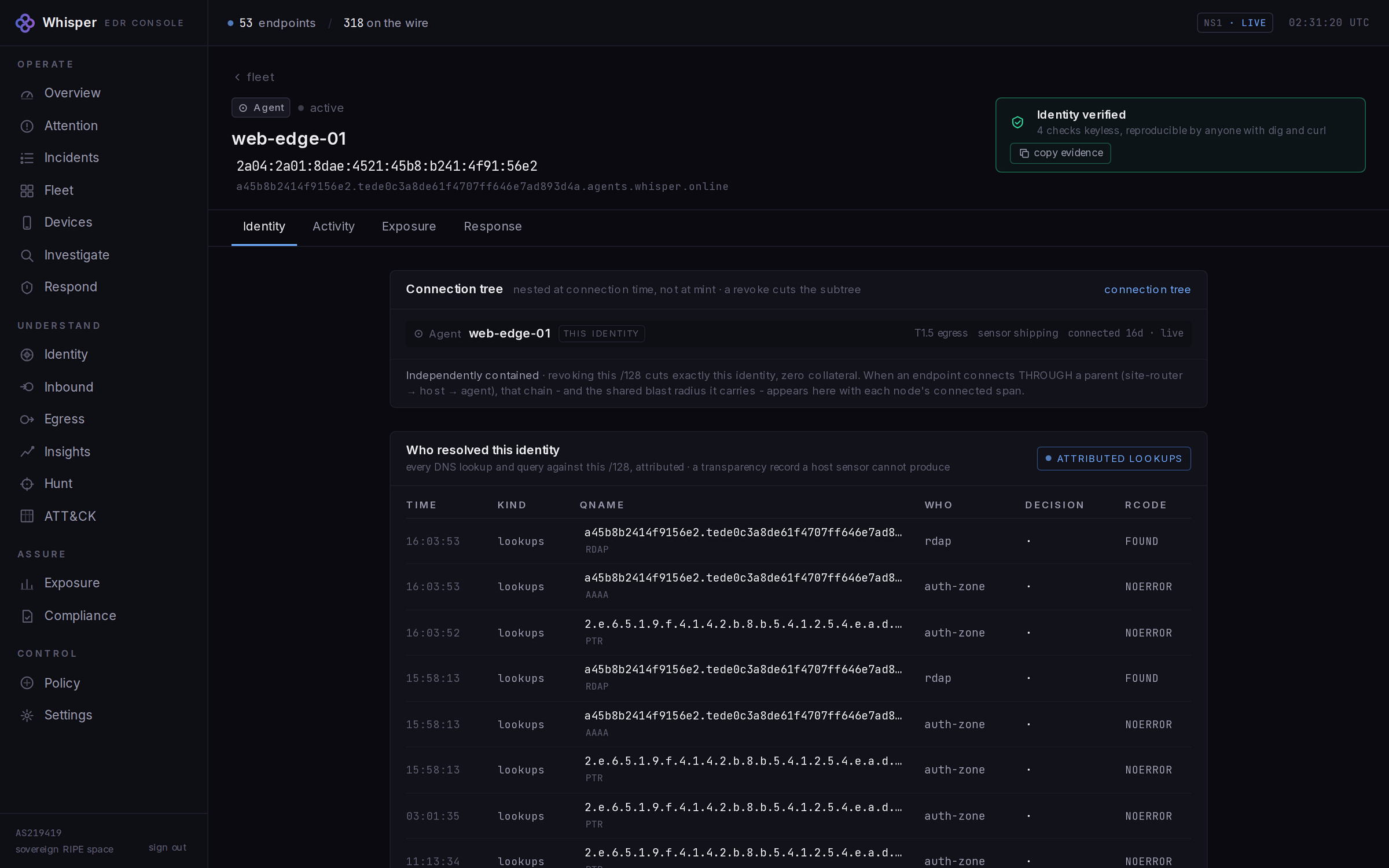This screenshot has height=868, width=1389.
Task: Click the 16:03:52 PTR lookup row
Action: point(799,633)
